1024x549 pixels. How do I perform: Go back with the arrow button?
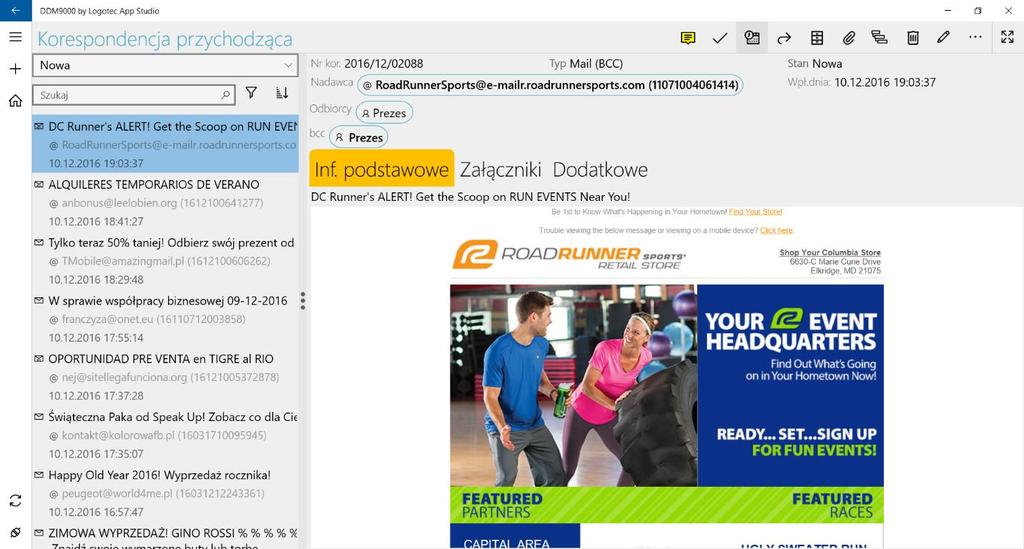pyautogui.click(x=15, y=10)
